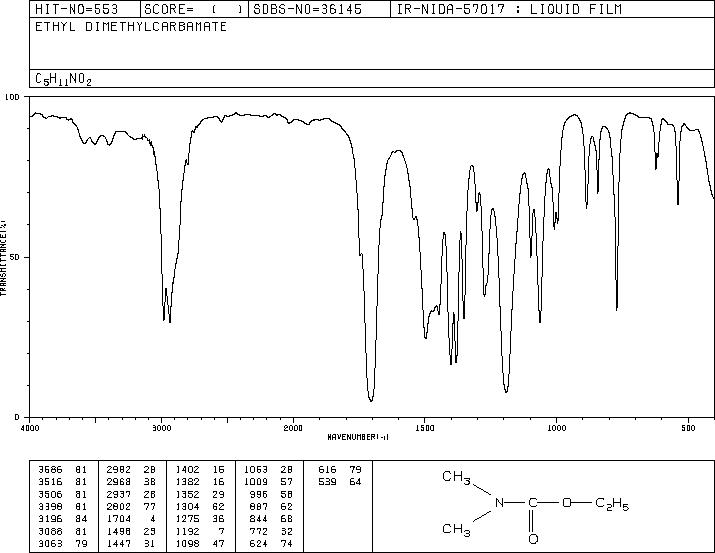Click the ester O atom beside C2H5
Viewport: 715px width, 553px height.
[567, 503]
